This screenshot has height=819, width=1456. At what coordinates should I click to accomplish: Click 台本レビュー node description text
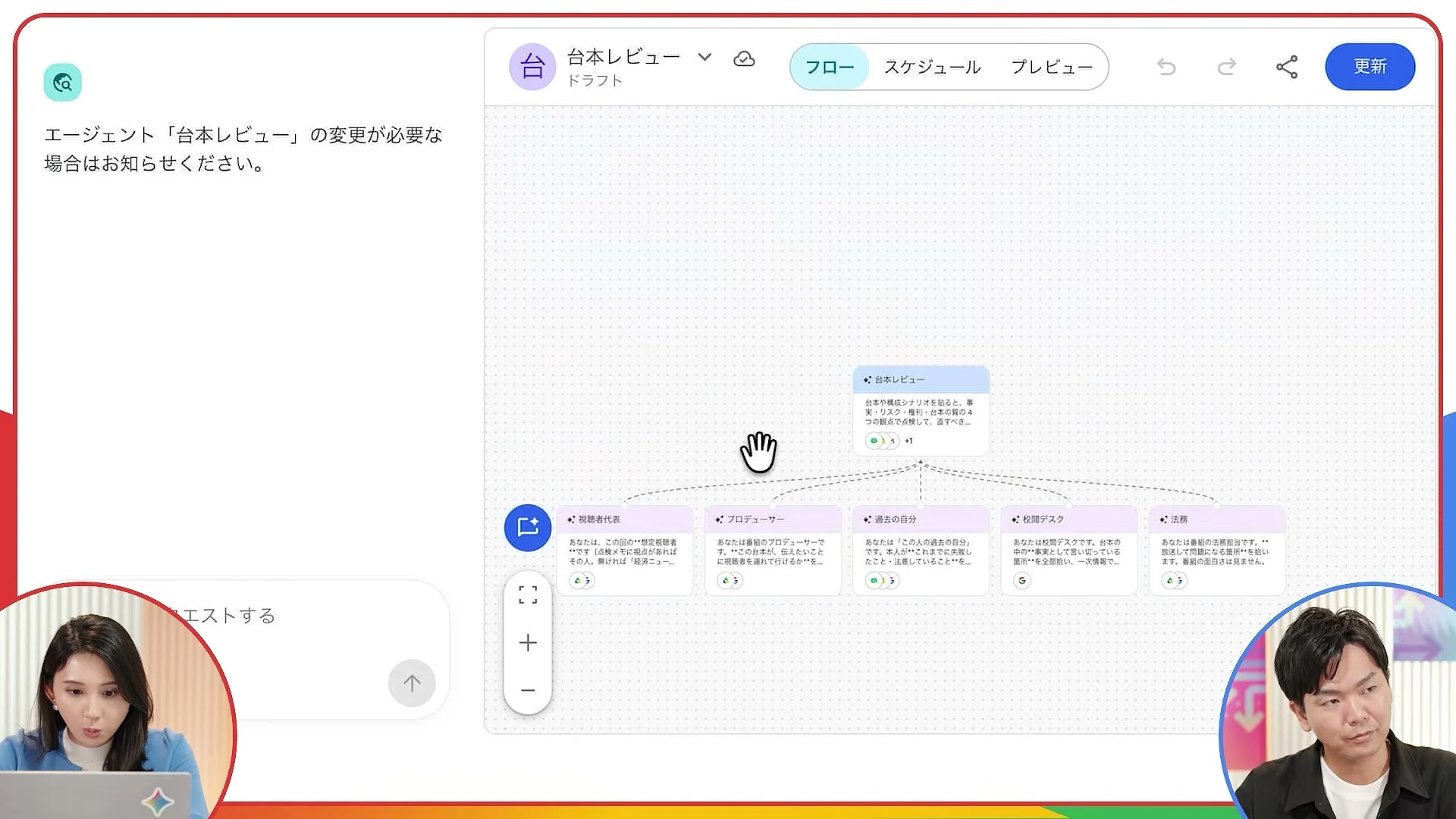919,412
